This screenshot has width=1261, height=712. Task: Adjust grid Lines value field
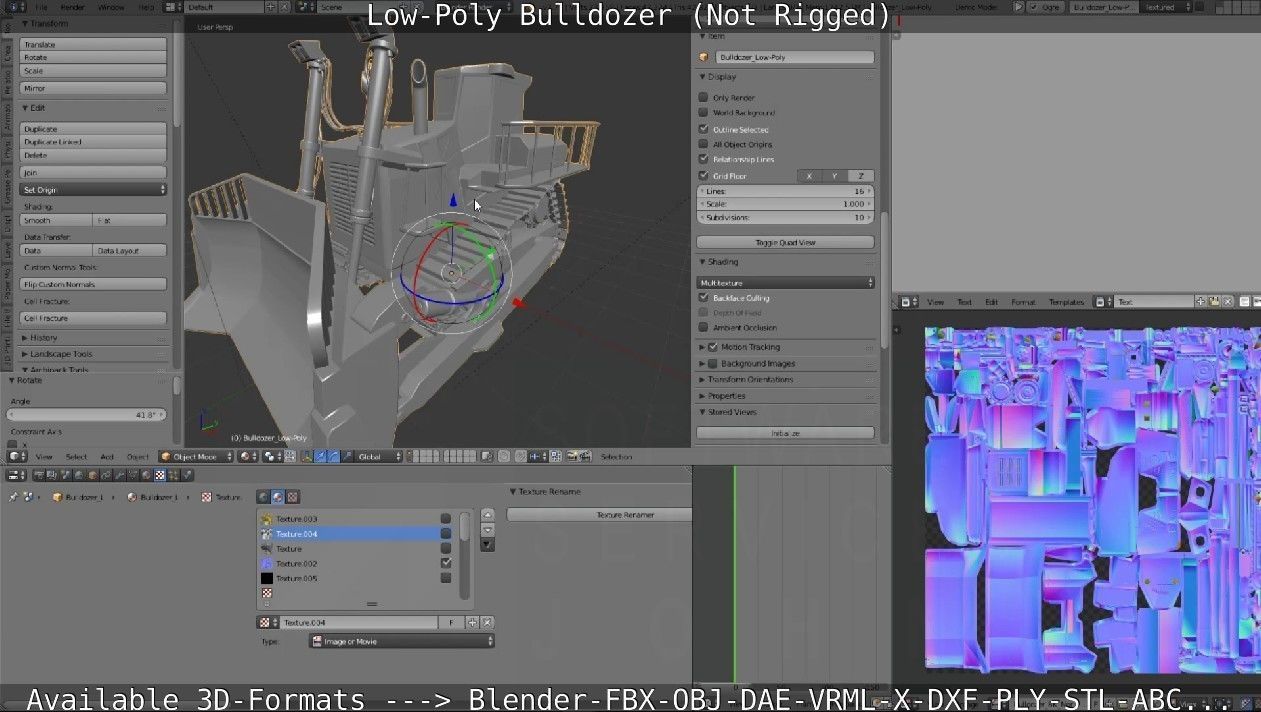pos(786,191)
